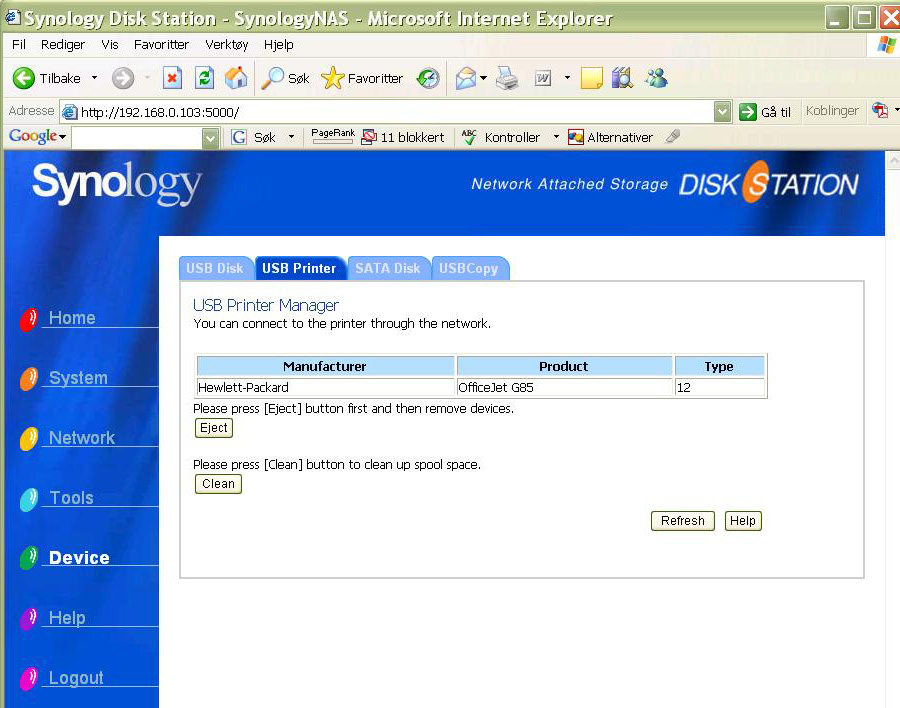Click the Google toolbar search field
Viewport: 900px width, 708px height.
[x=138, y=138]
